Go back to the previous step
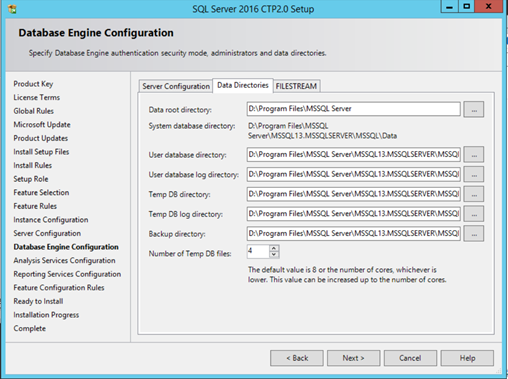Viewport: 508px width, 379px height. tap(297, 358)
